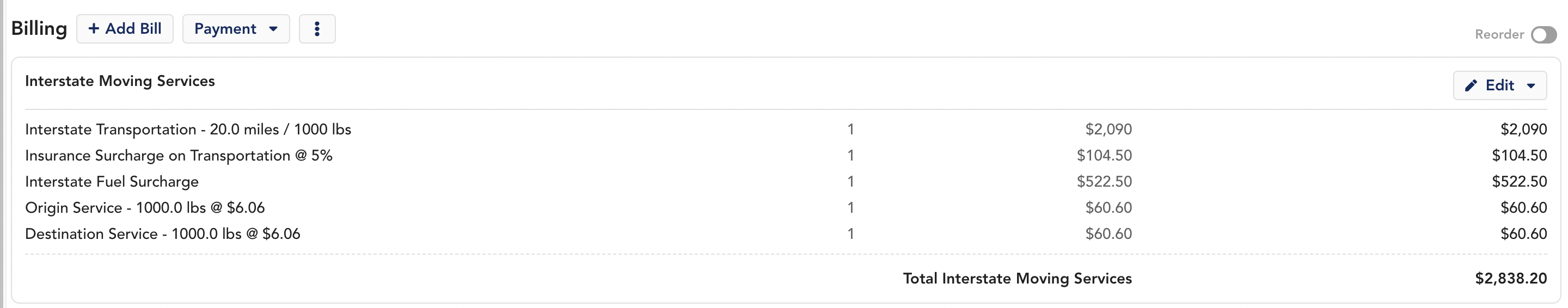Click the $522.50 fuel surcharge unit price
Image resolution: width=1568 pixels, height=308 pixels.
[1104, 181]
